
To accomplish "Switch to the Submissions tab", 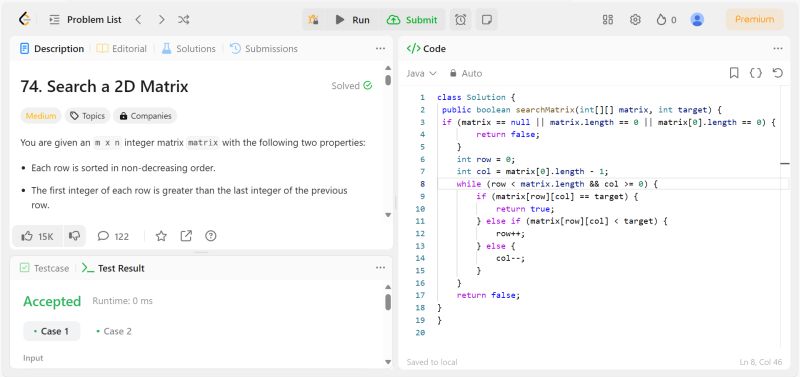I will tap(264, 49).
